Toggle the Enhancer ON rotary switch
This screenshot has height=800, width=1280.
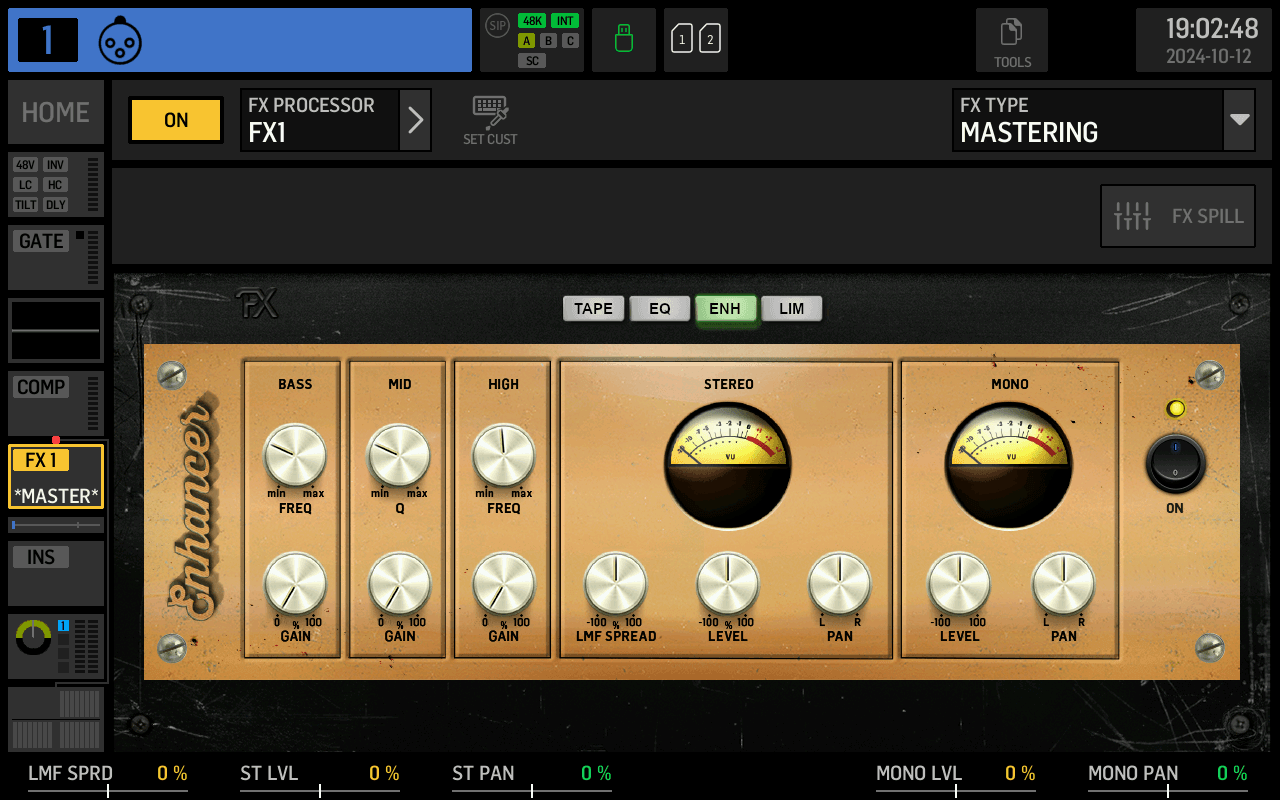1175,464
